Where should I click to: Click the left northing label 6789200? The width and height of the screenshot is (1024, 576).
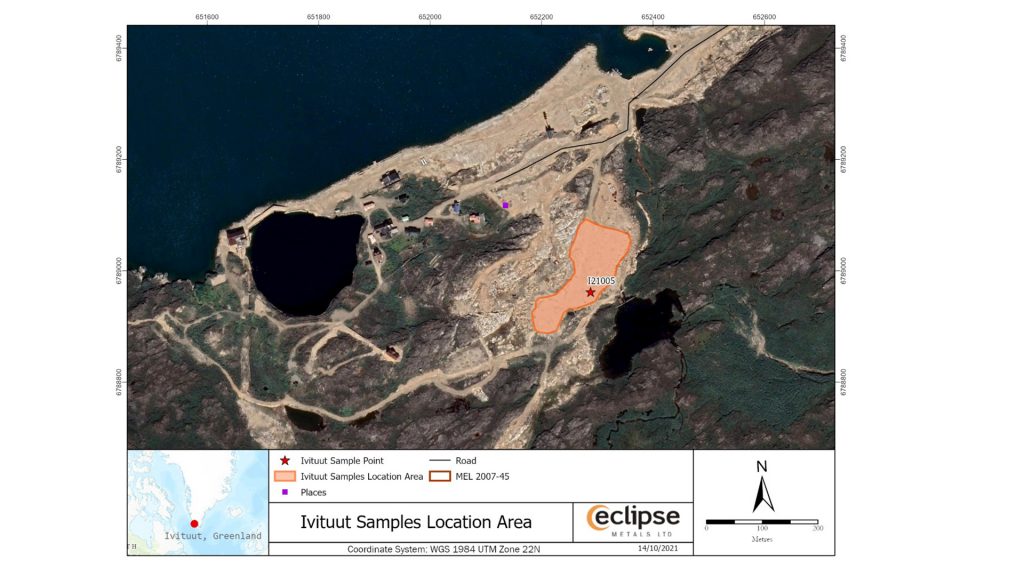tap(119, 159)
